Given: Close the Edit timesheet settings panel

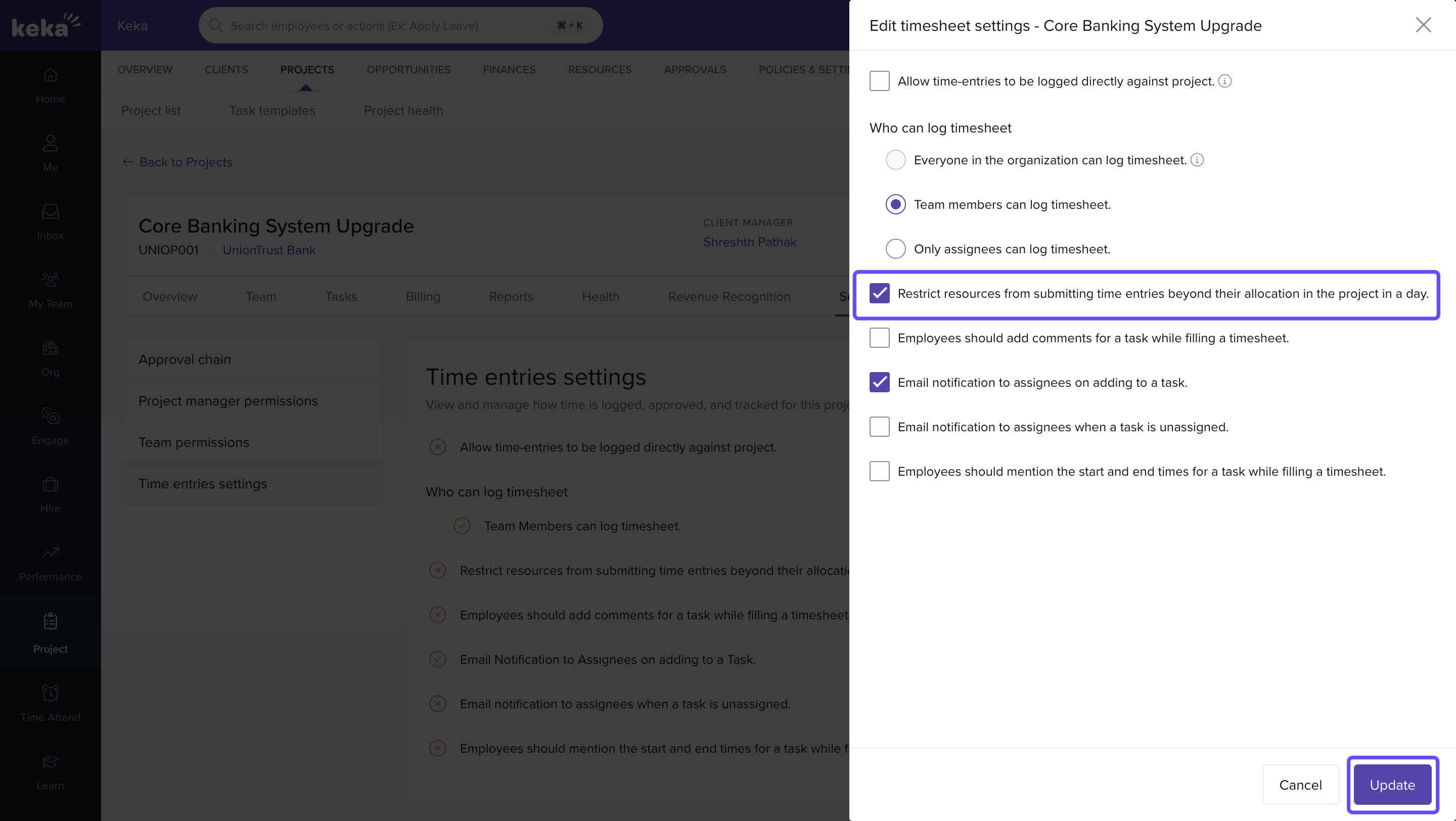Looking at the screenshot, I should click(x=1423, y=25).
